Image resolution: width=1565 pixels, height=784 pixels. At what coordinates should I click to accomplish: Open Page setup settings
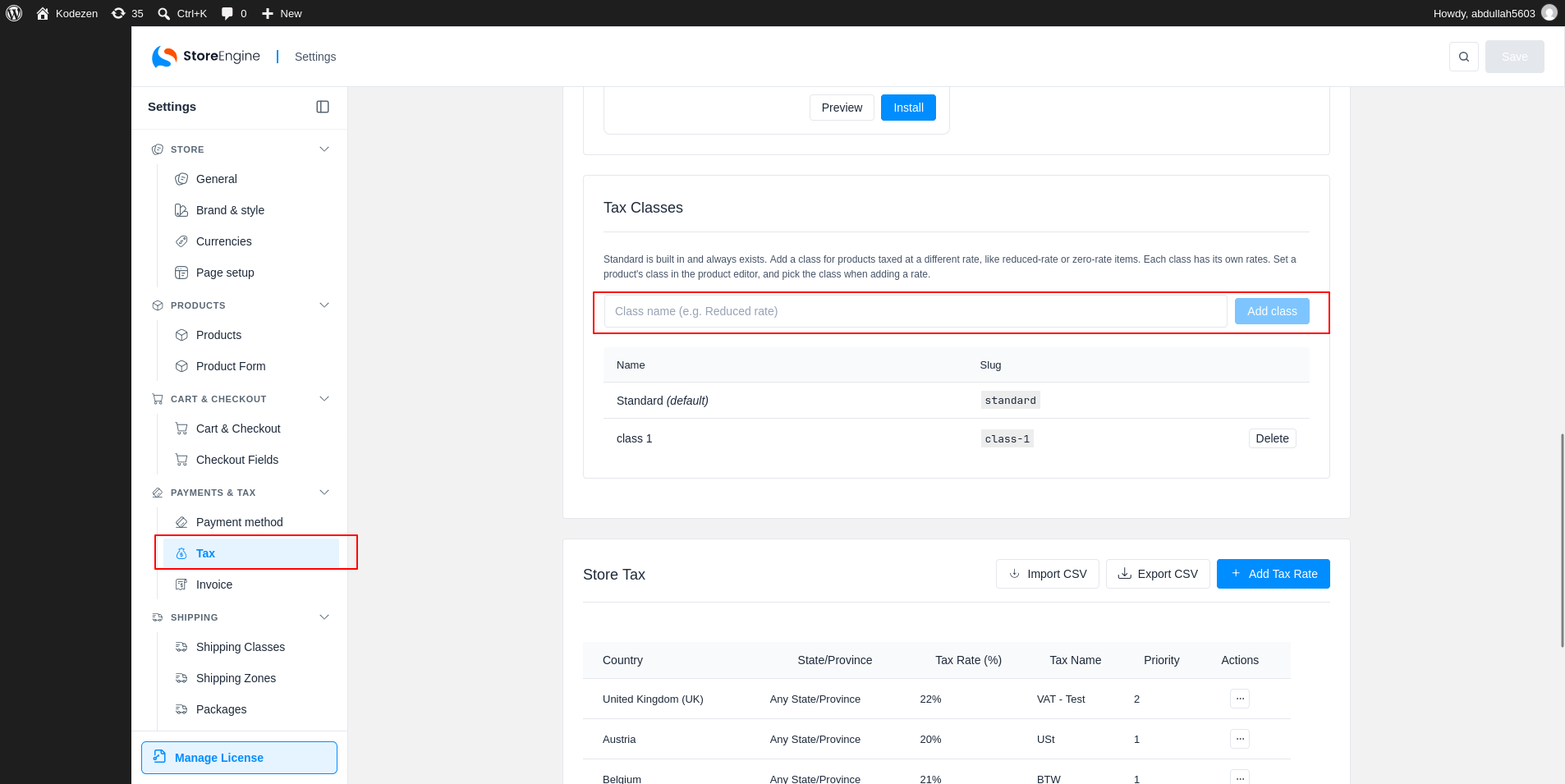coord(251,273)
